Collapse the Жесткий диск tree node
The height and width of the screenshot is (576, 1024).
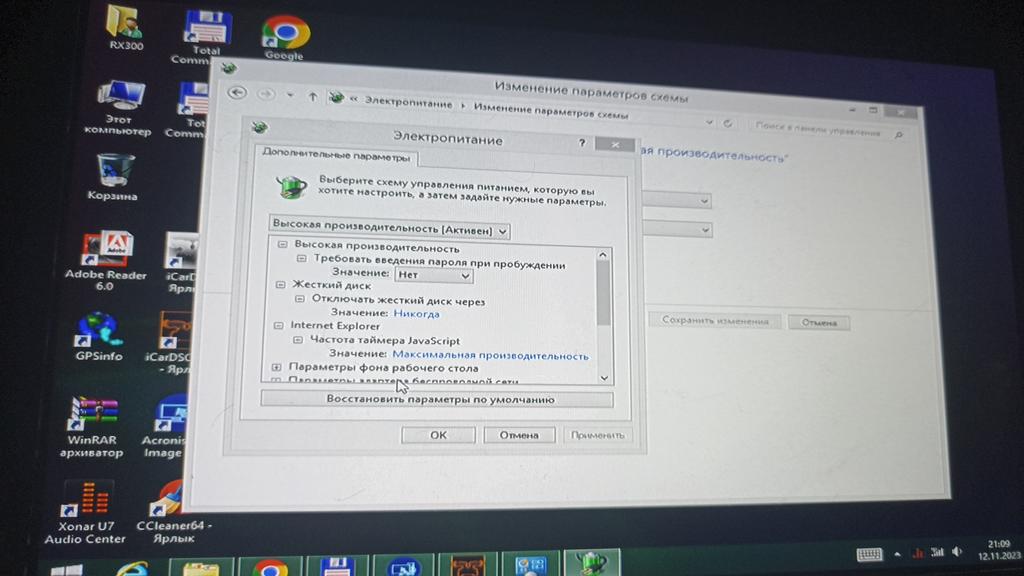pos(280,285)
